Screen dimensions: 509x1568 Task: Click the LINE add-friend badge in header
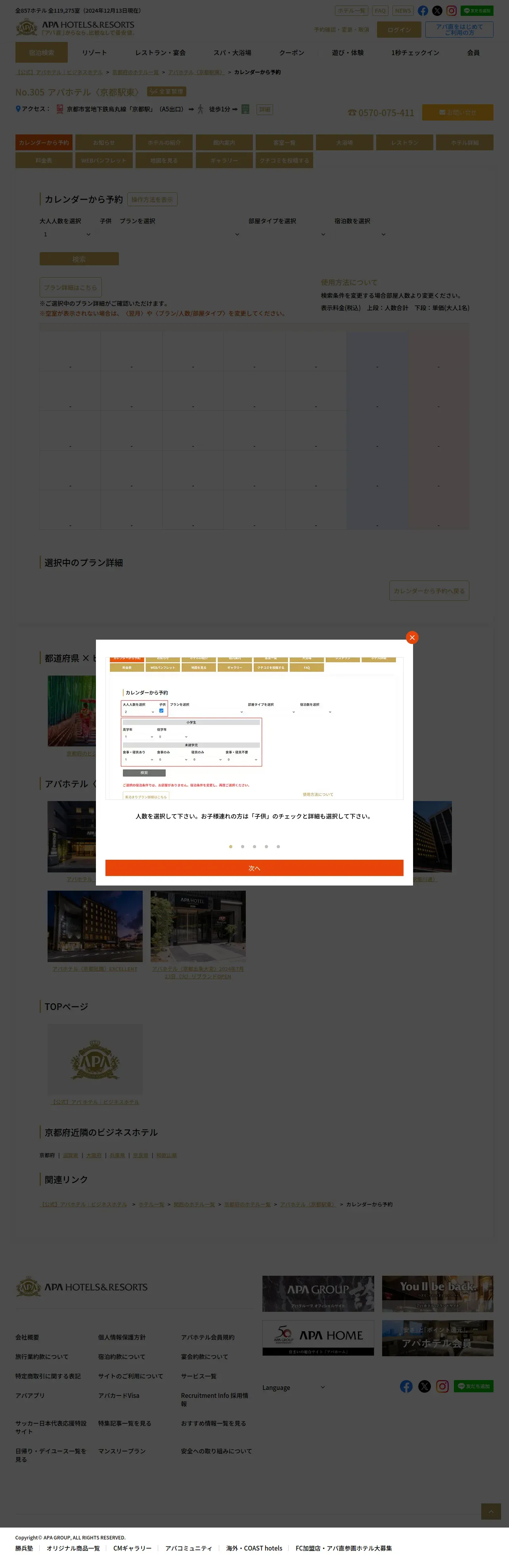coord(477,11)
